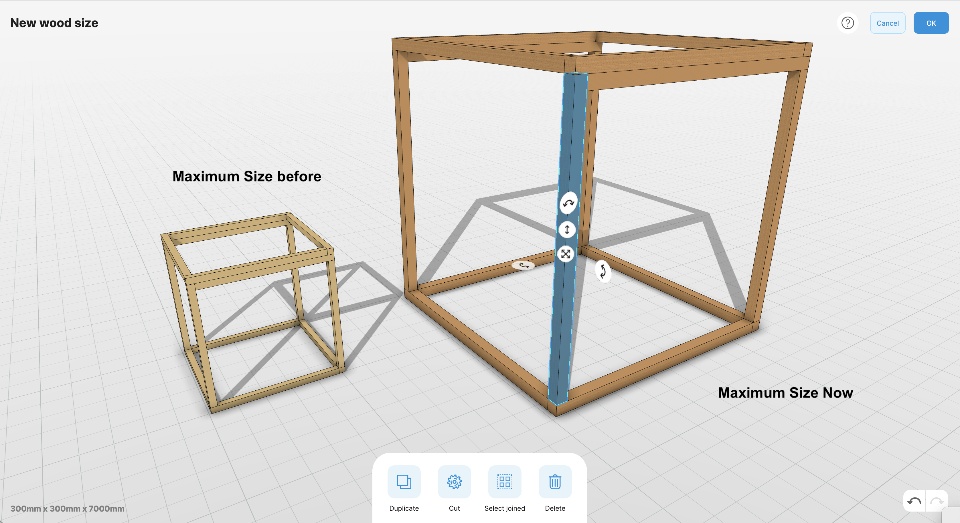
Task: Confirm with the OK button
Action: tap(931, 23)
